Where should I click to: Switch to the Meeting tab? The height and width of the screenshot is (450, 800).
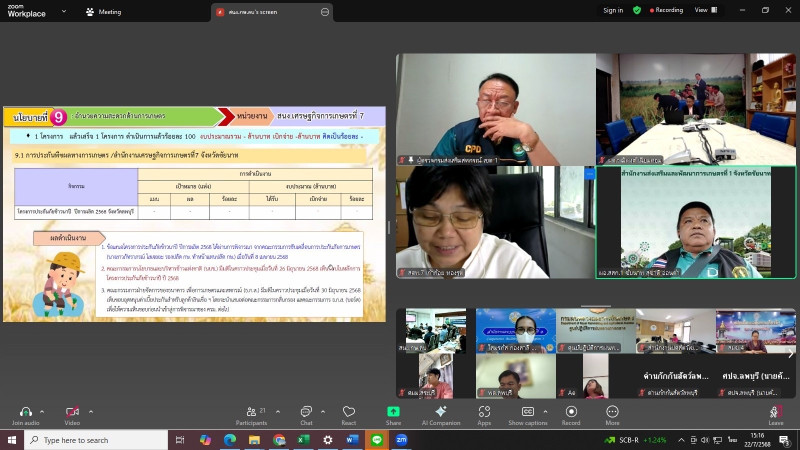104,12
